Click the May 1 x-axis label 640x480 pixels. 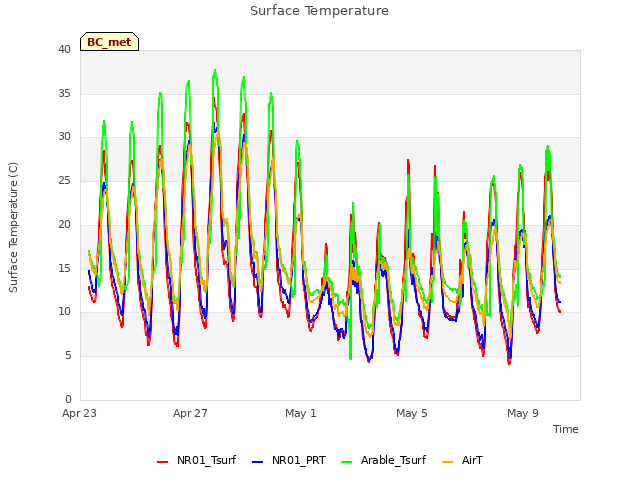pyautogui.click(x=301, y=413)
